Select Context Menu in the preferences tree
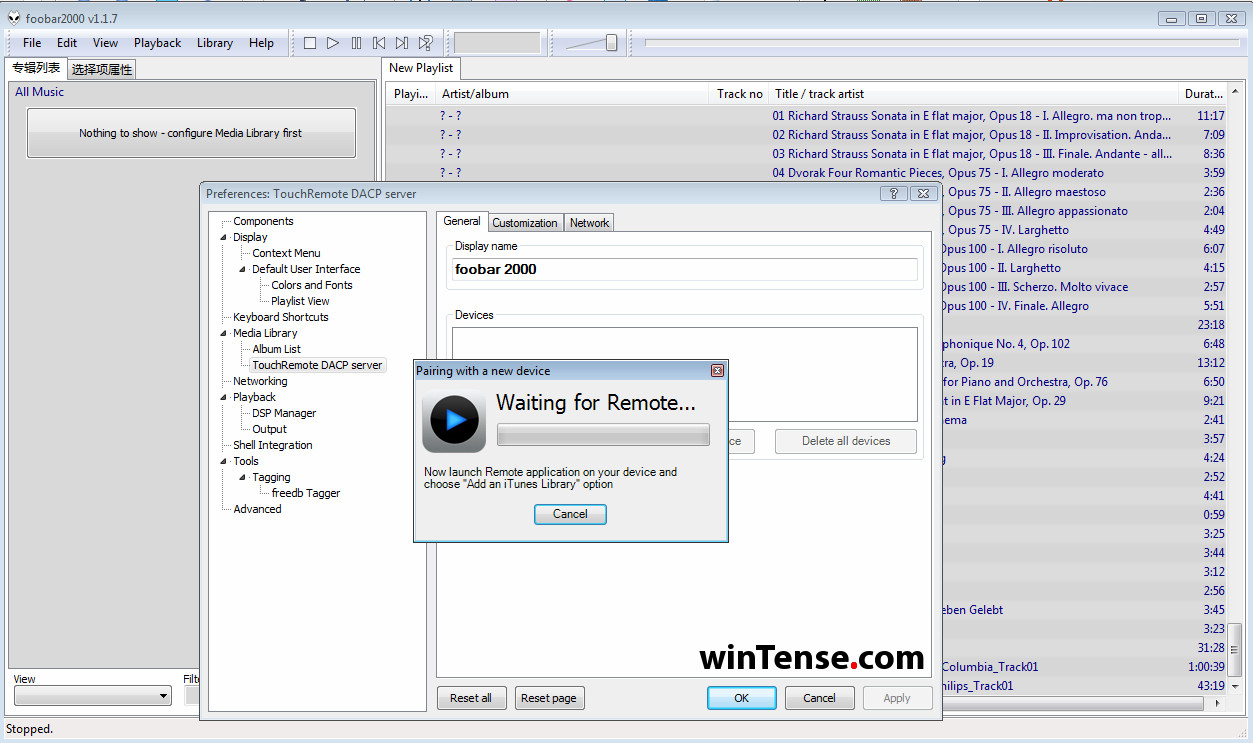Viewport: 1253px width, 743px height. coord(286,254)
